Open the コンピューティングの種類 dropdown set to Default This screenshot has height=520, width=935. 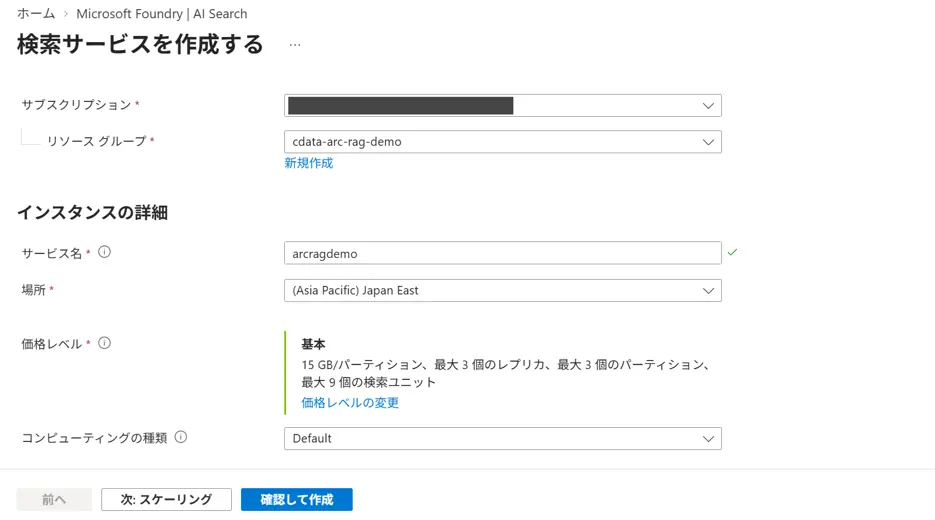point(503,438)
